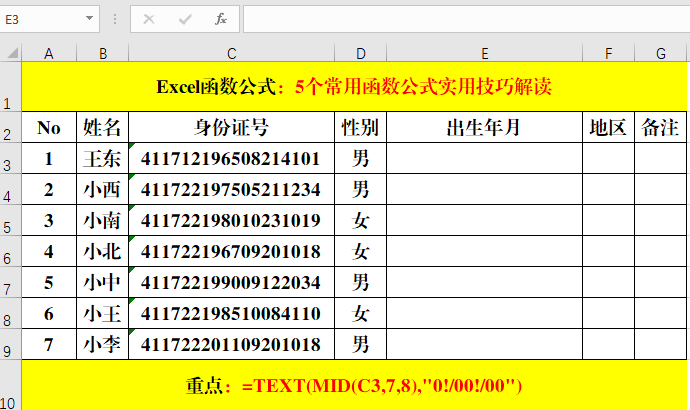
Task: Click the '姓名' header cell
Action: click(103, 127)
